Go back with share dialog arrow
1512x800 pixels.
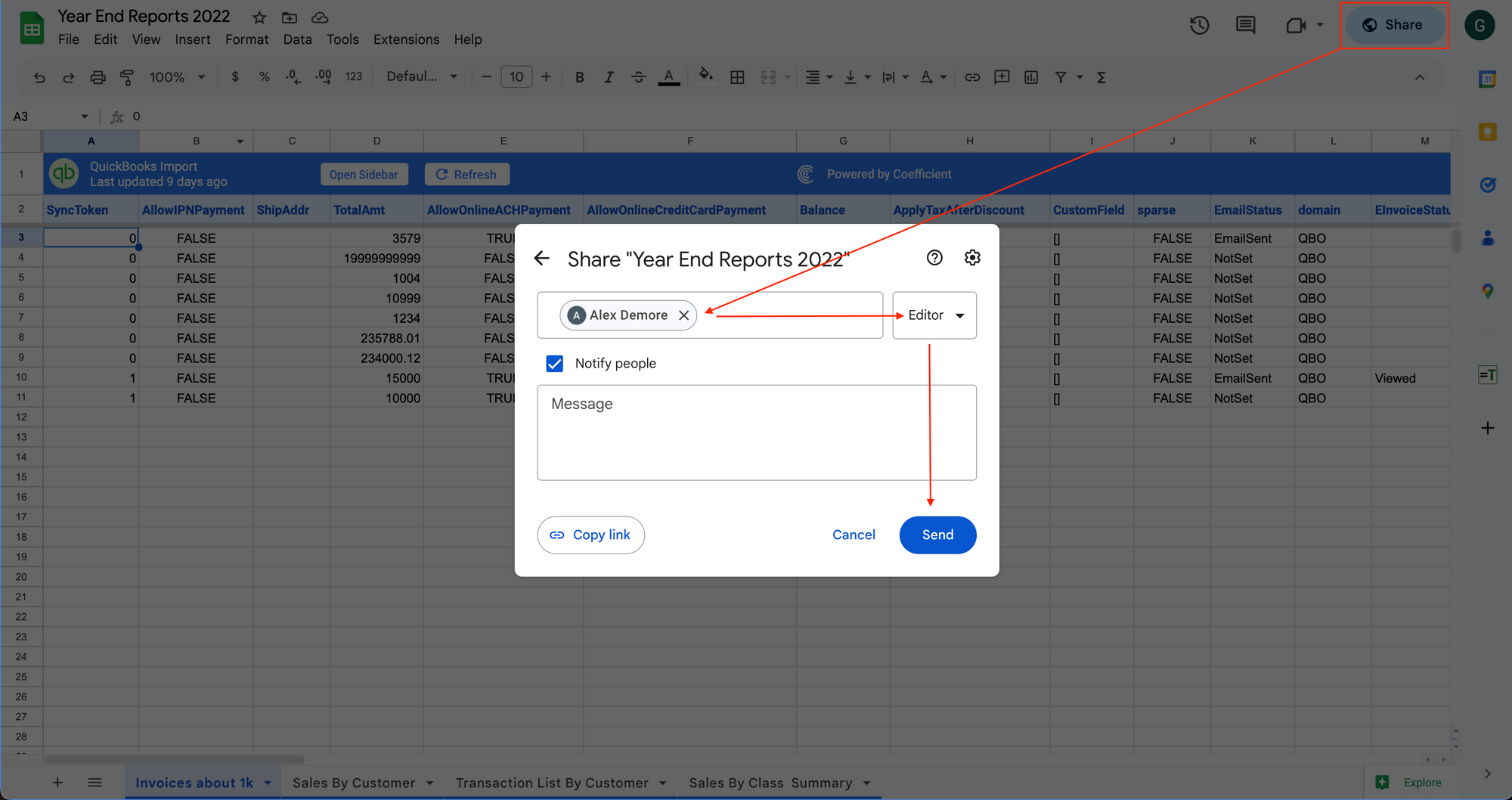click(541, 259)
